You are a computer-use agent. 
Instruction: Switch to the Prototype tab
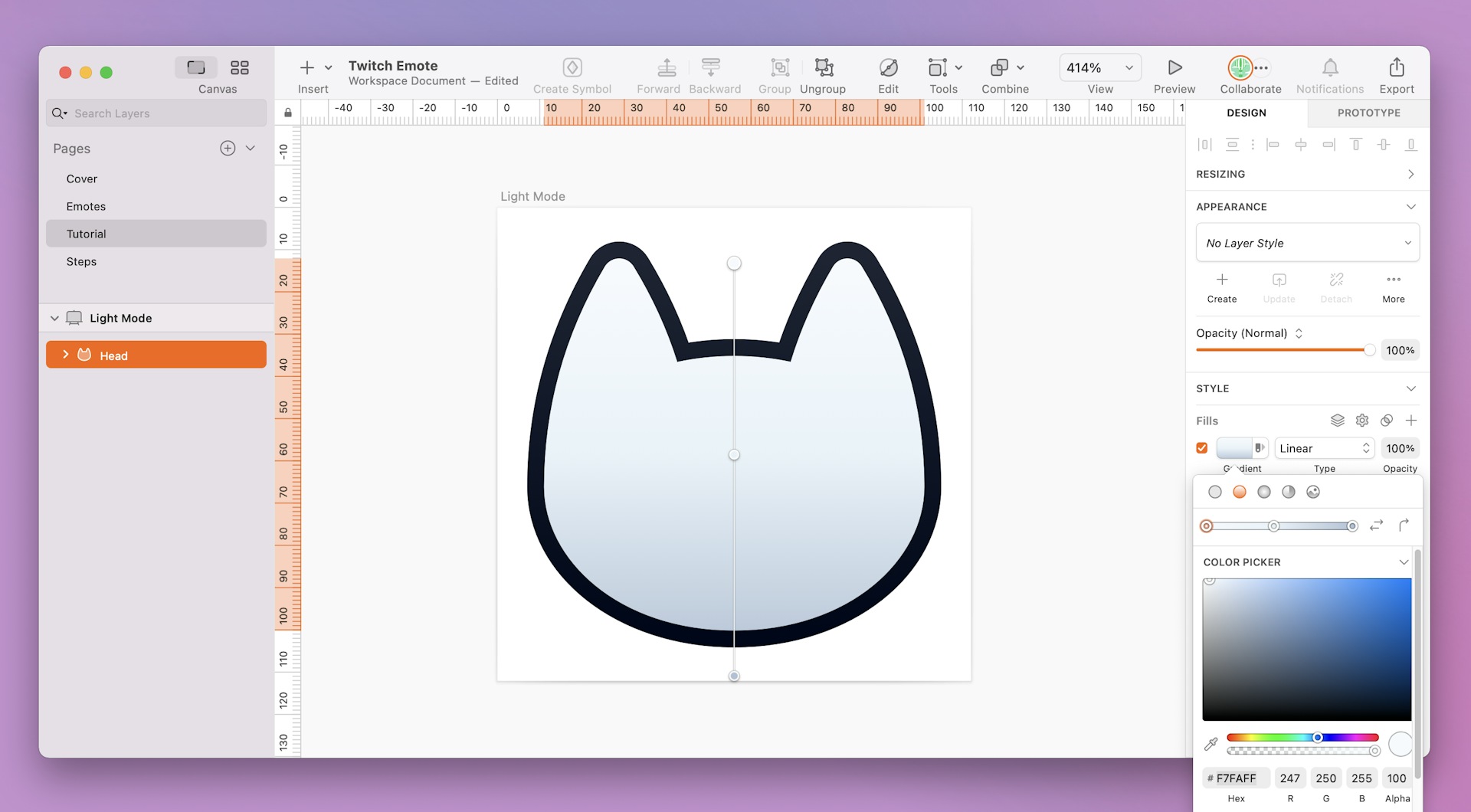(x=1368, y=113)
